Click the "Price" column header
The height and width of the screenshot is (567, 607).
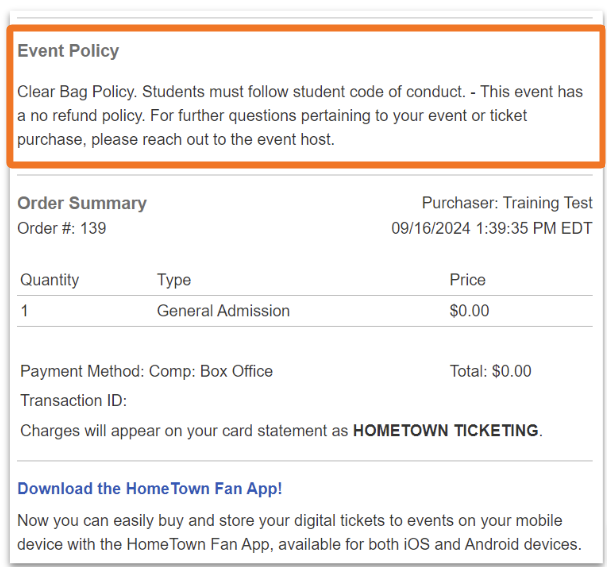[467, 280]
